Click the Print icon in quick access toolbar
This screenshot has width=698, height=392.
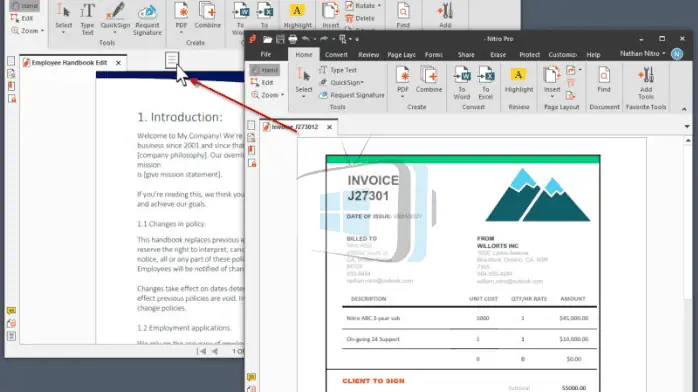[x=292, y=39]
